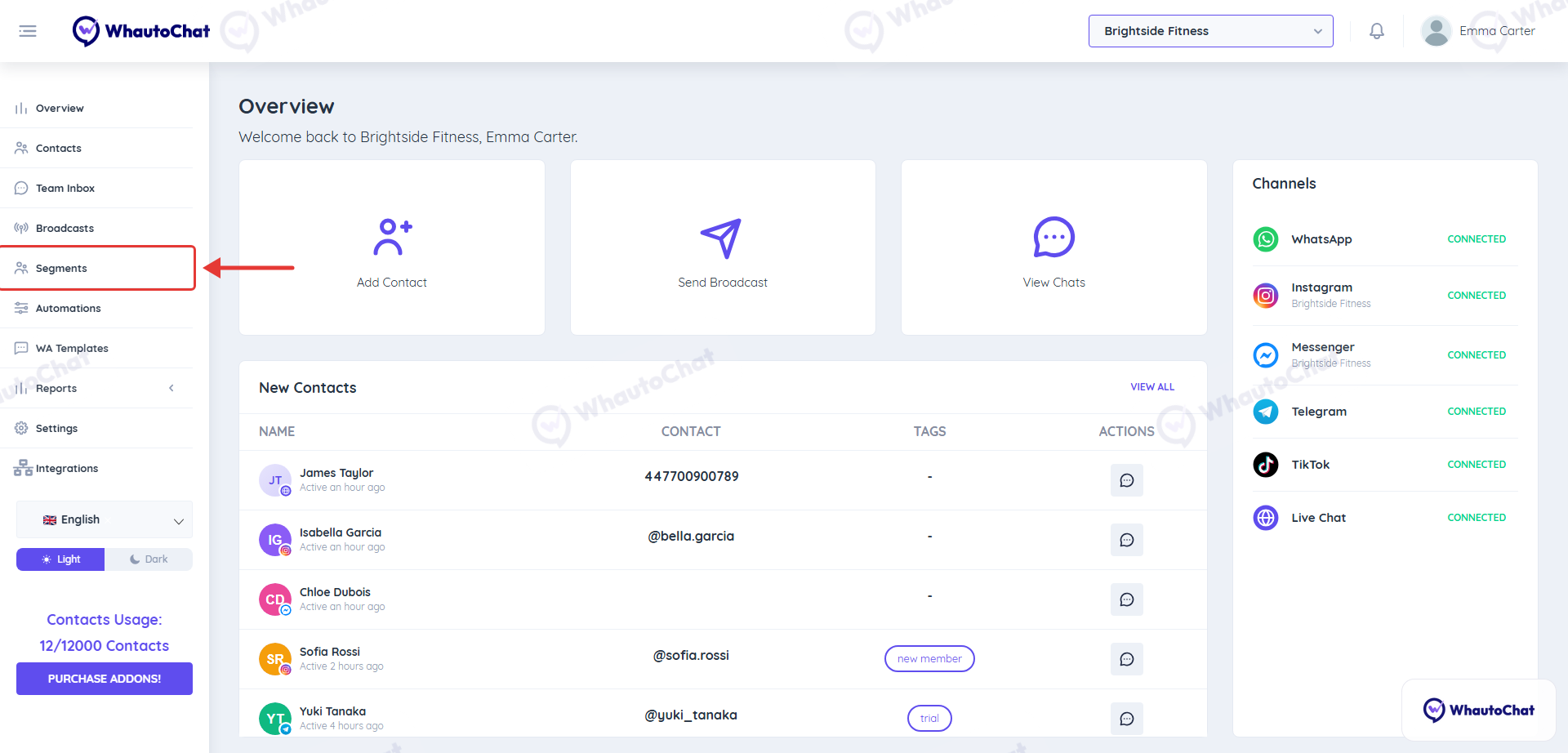The height and width of the screenshot is (753, 1568).
Task: Click the 'trial' tag
Action: (x=929, y=719)
